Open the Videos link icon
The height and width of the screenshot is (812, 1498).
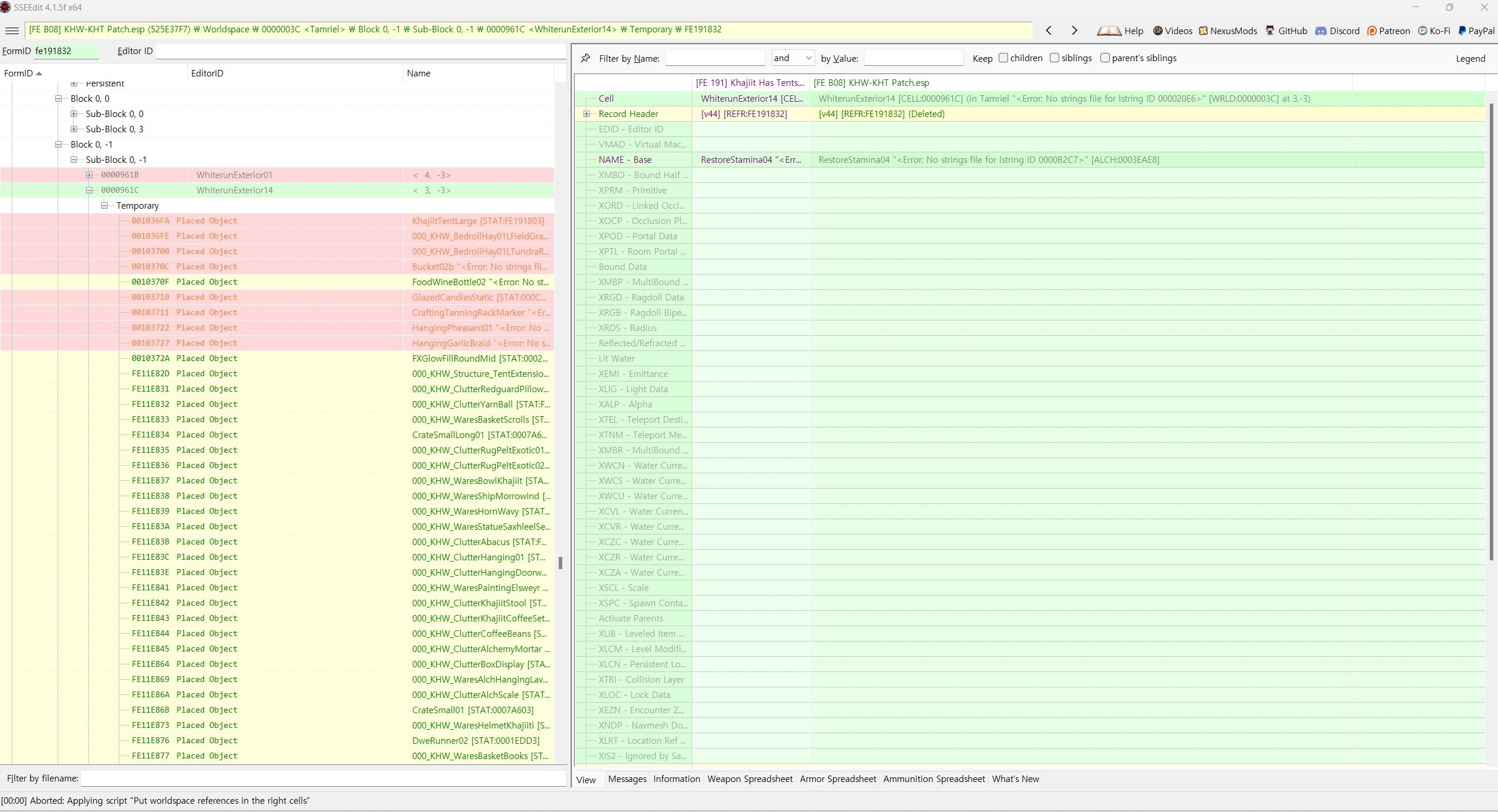click(1158, 31)
